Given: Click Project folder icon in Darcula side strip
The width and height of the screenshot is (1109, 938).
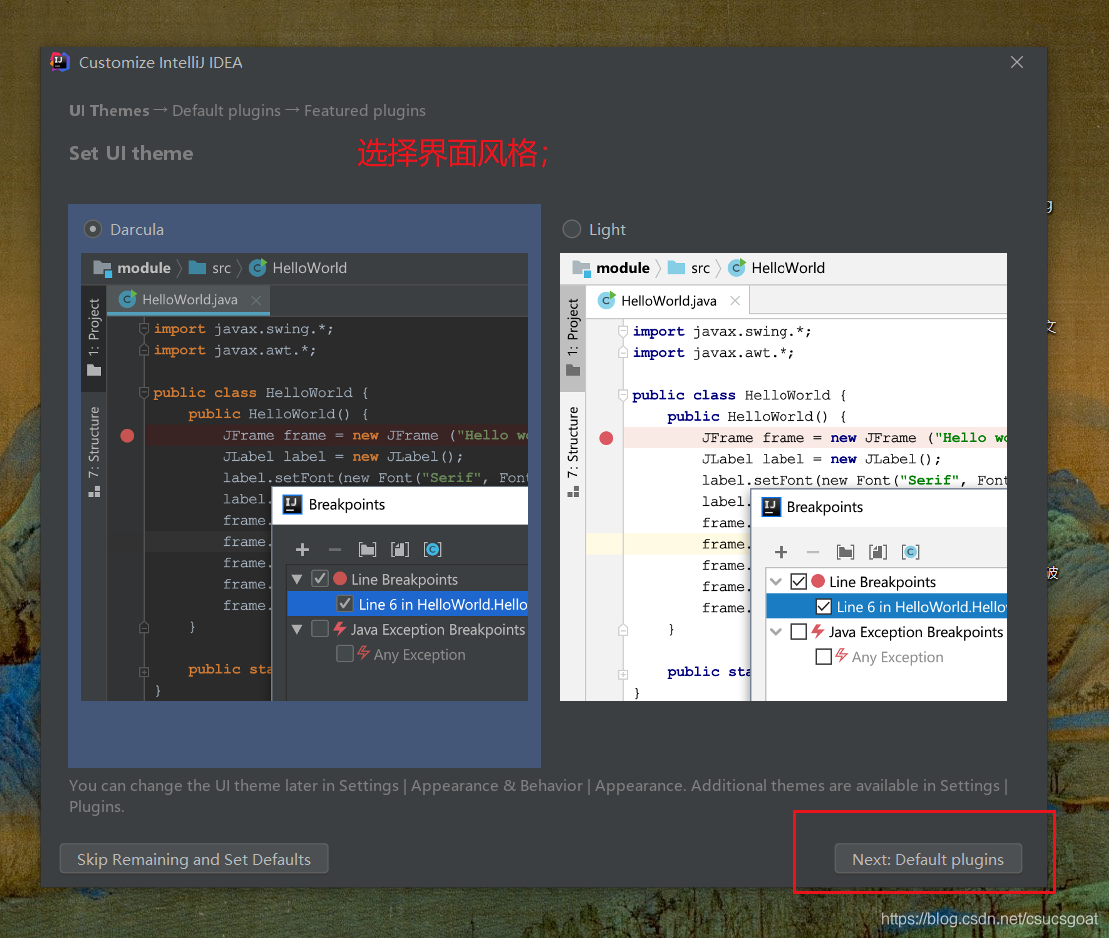Looking at the screenshot, I should 94,371.
